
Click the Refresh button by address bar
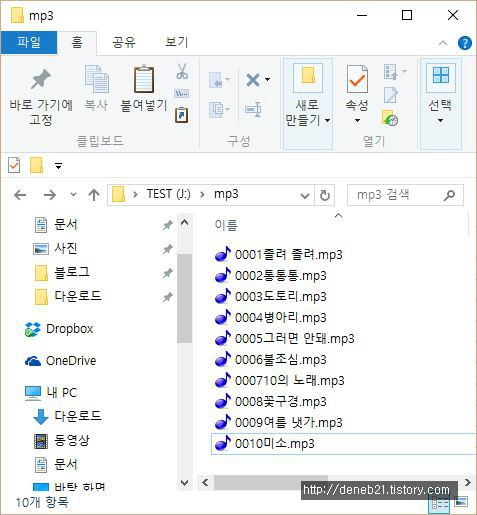tap(325, 195)
